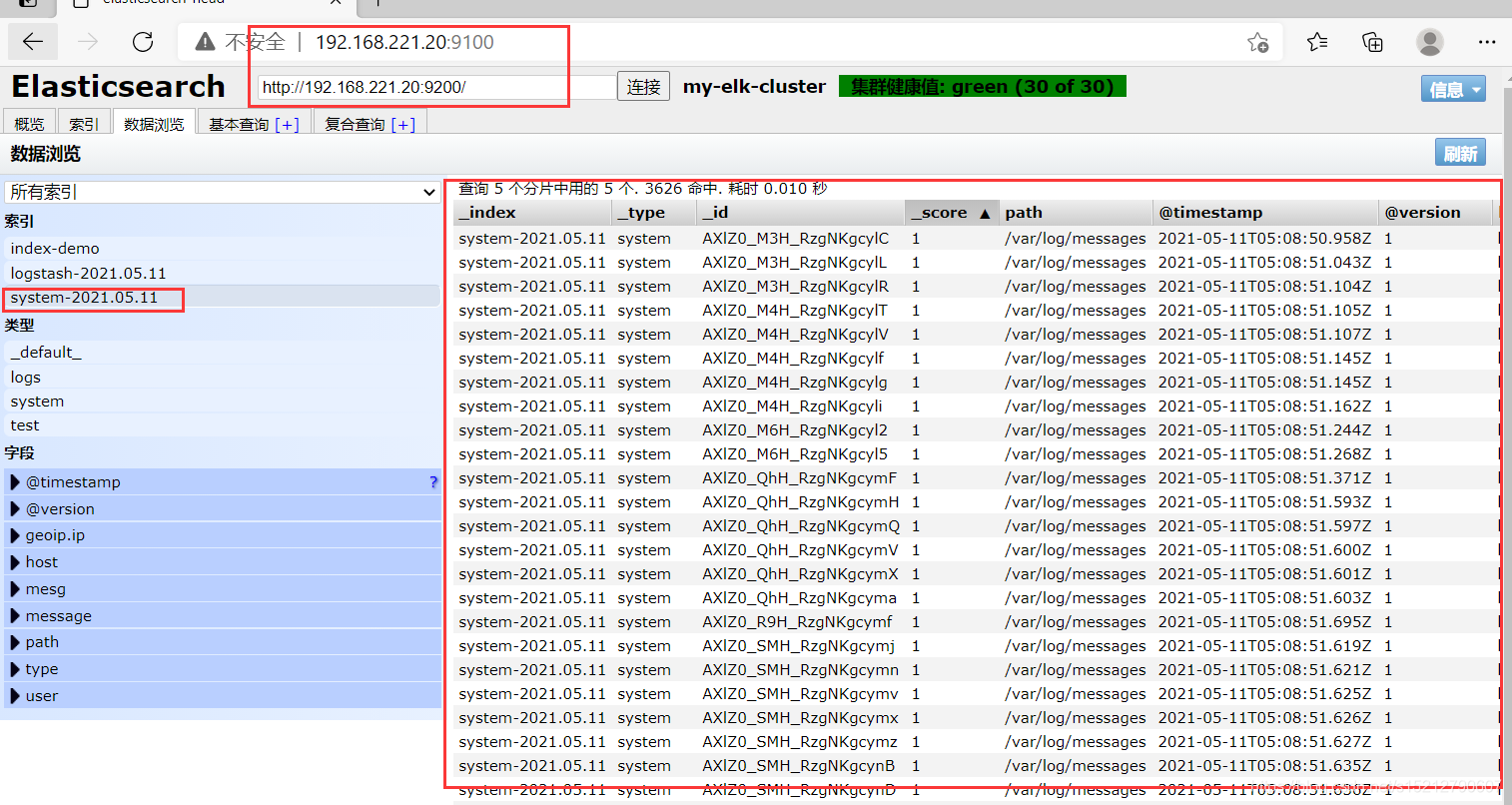1512x805 pixels.
Task: Open the document with id AXlZ0_R9H_RzgNKgcymf
Action: point(797,621)
